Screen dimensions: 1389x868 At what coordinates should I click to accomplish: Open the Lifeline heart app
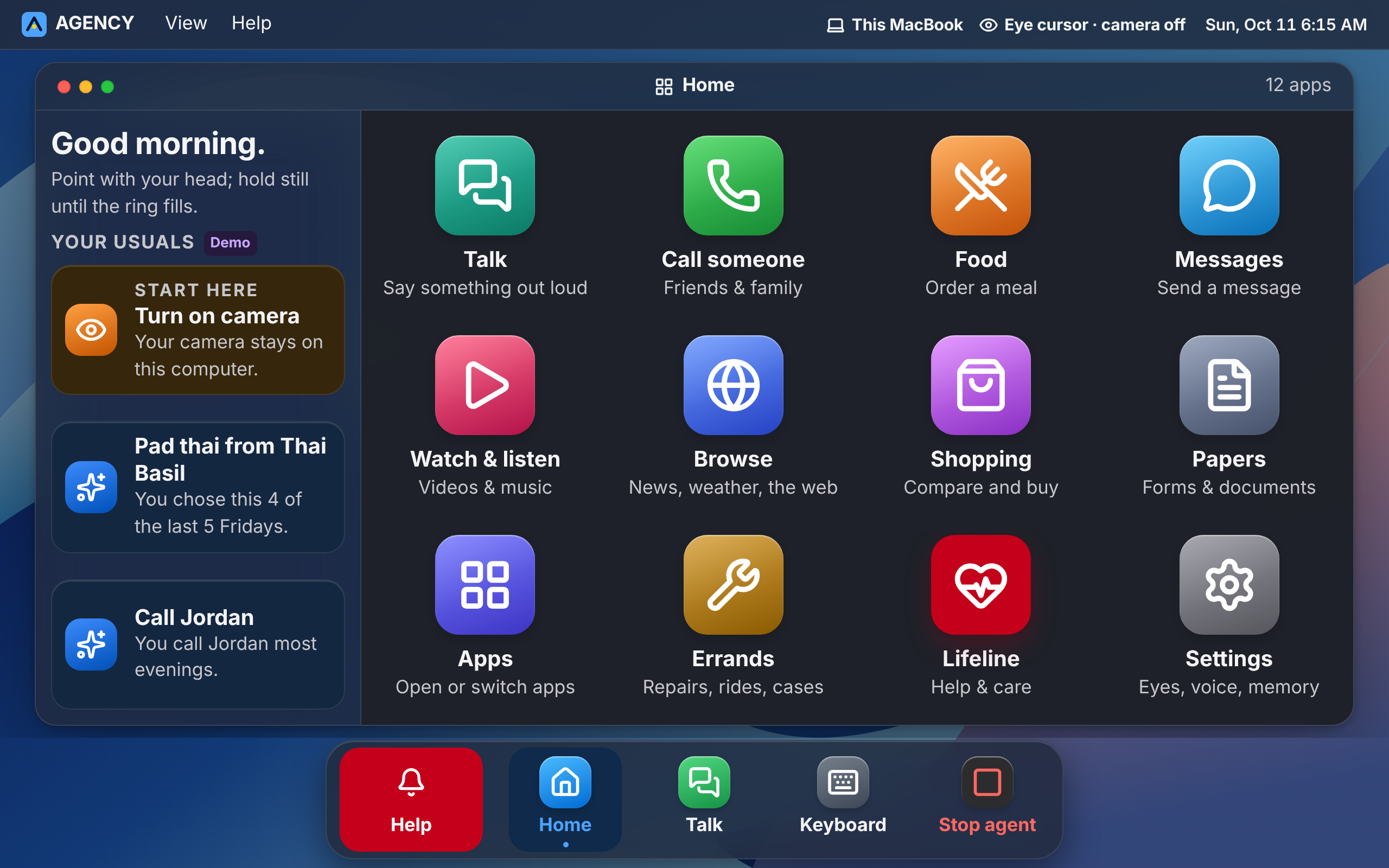pyautogui.click(x=981, y=585)
